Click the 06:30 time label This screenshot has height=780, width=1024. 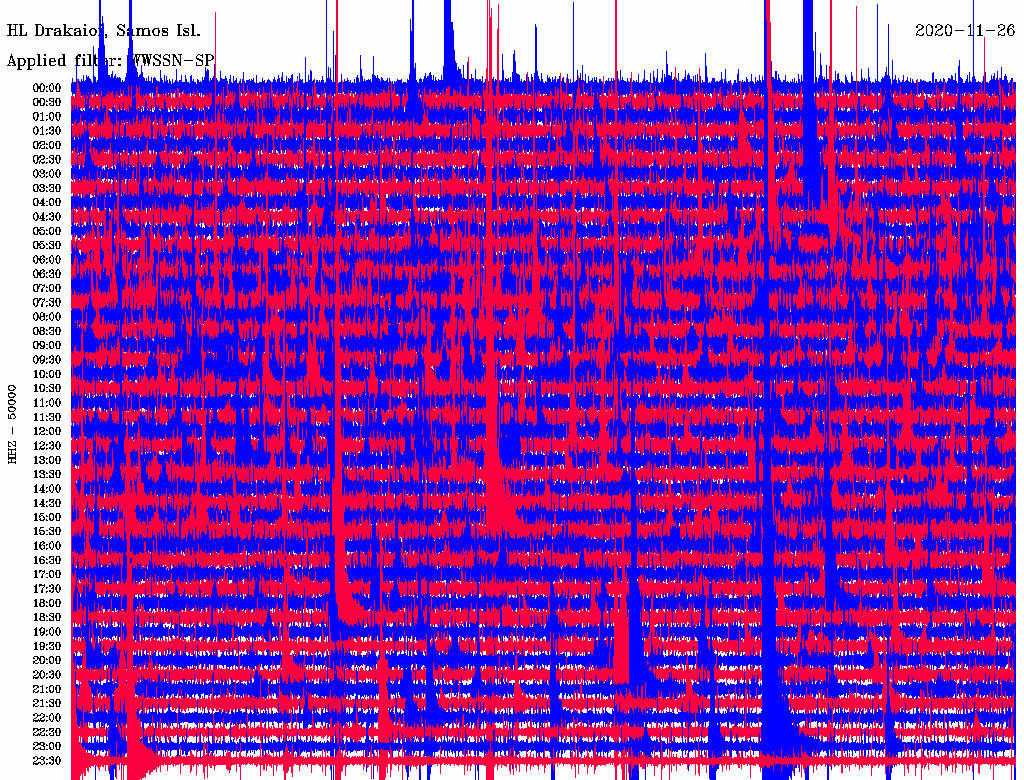click(47, 274)
